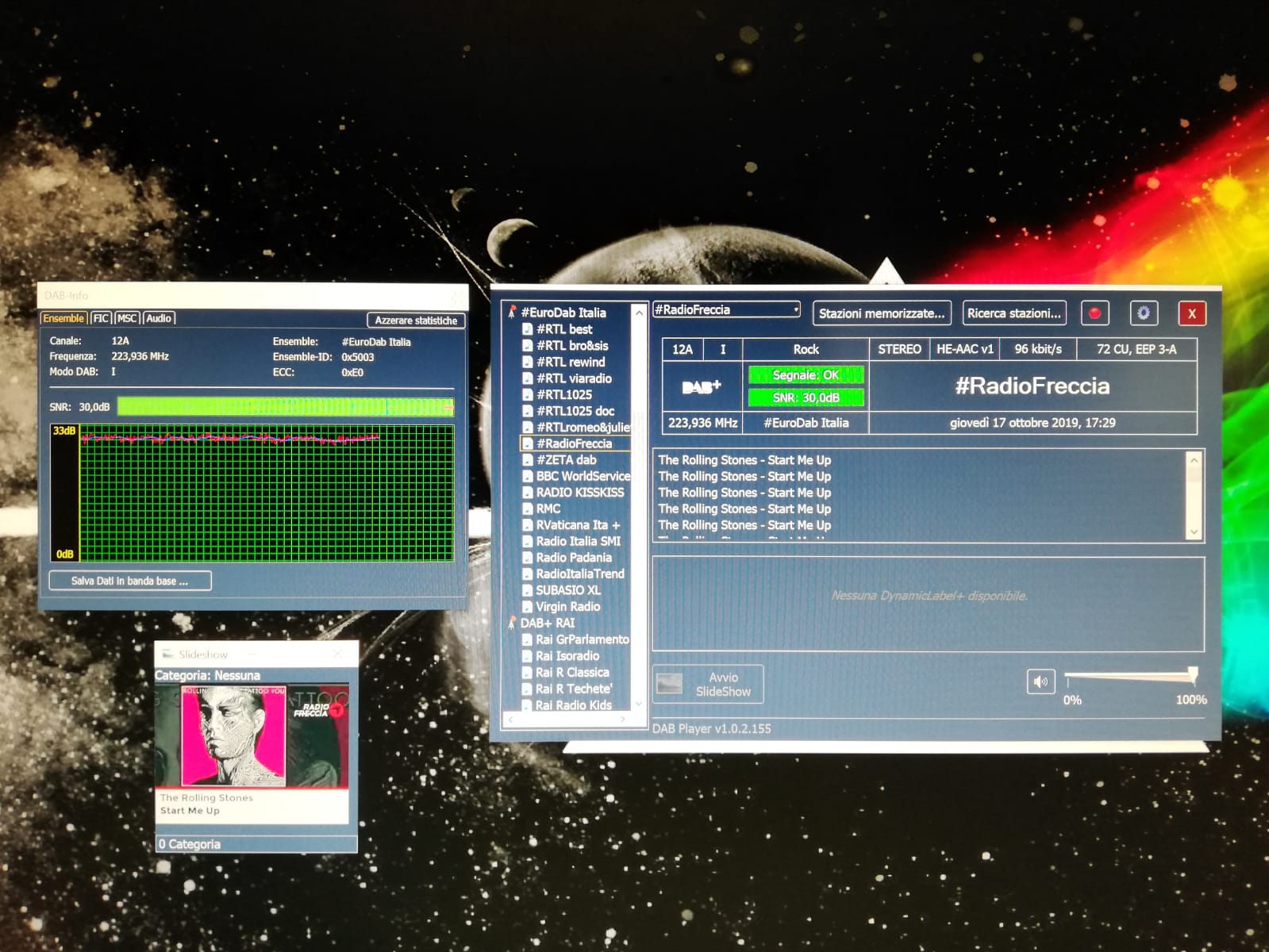Click dynamic label text scroll down arrow
The width and height of the screenshot is (1269, 952).
[1194, 532]
